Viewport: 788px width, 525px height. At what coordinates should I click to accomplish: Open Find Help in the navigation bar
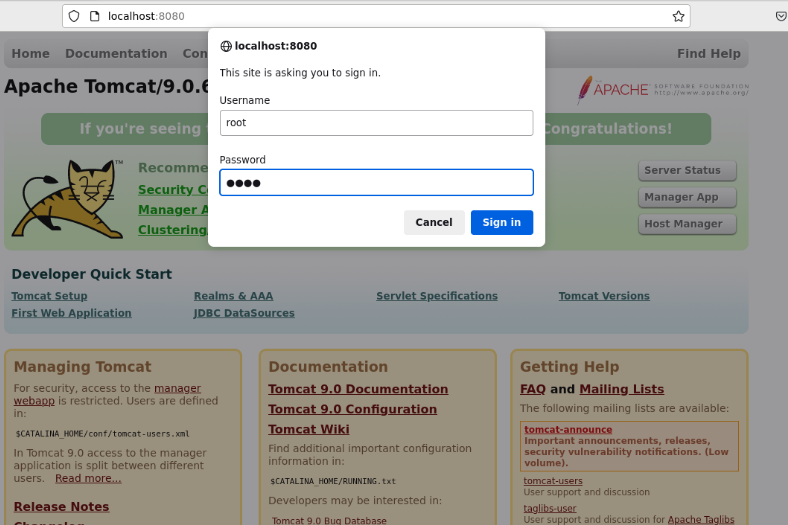click(x=709, y=54)
